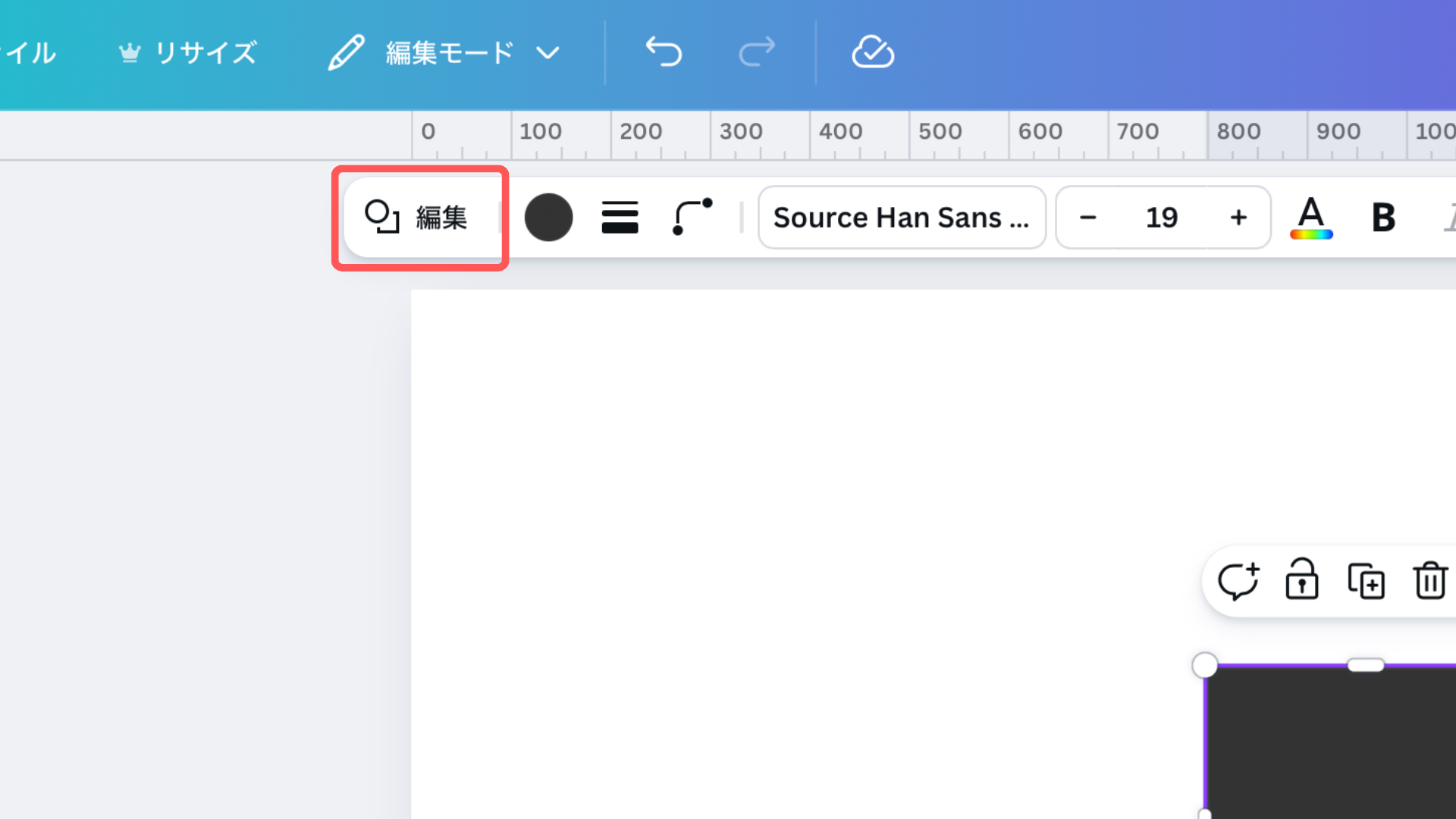Click the undo arrow icon

664,52
